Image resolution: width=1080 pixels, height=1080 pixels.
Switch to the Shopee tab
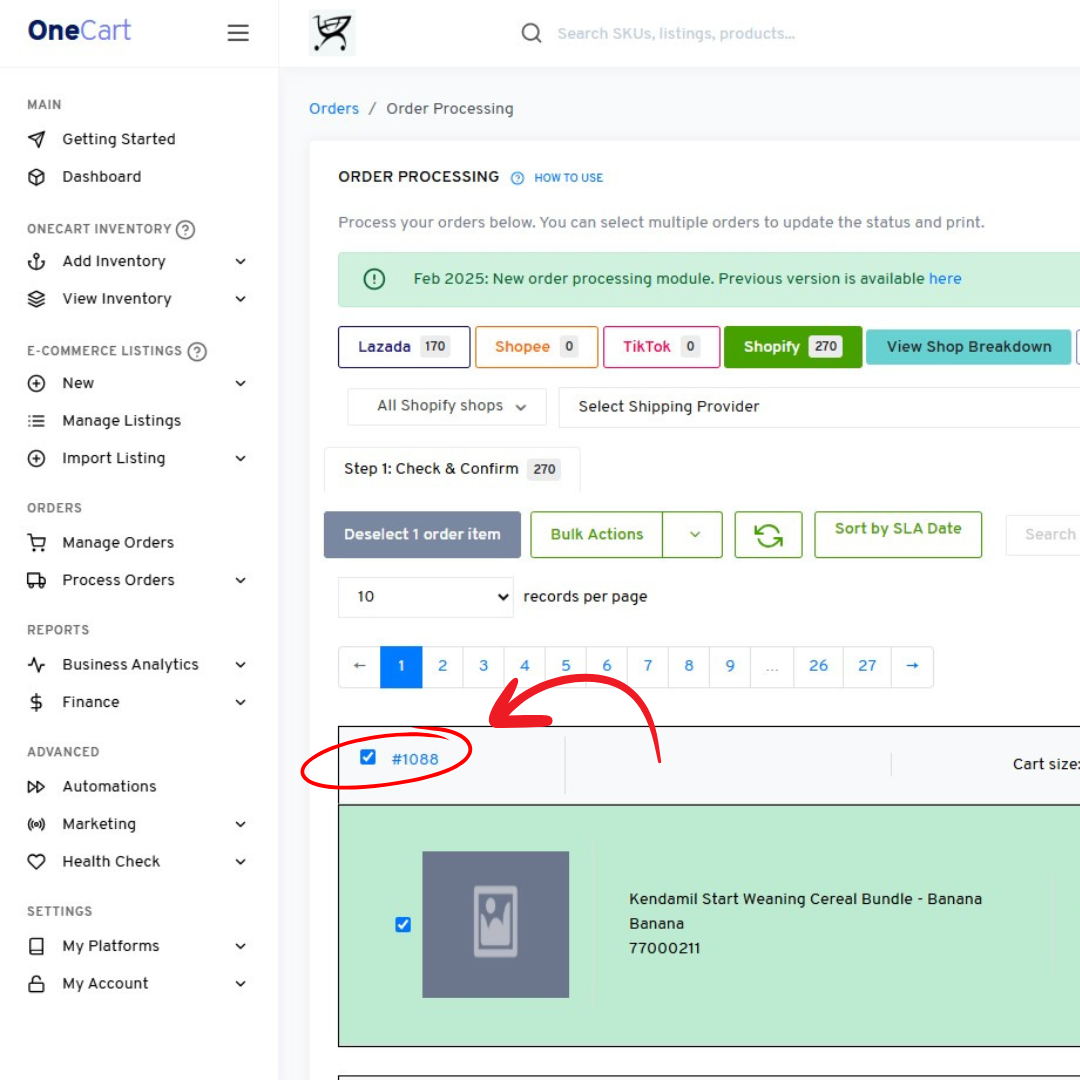[536, 347]
